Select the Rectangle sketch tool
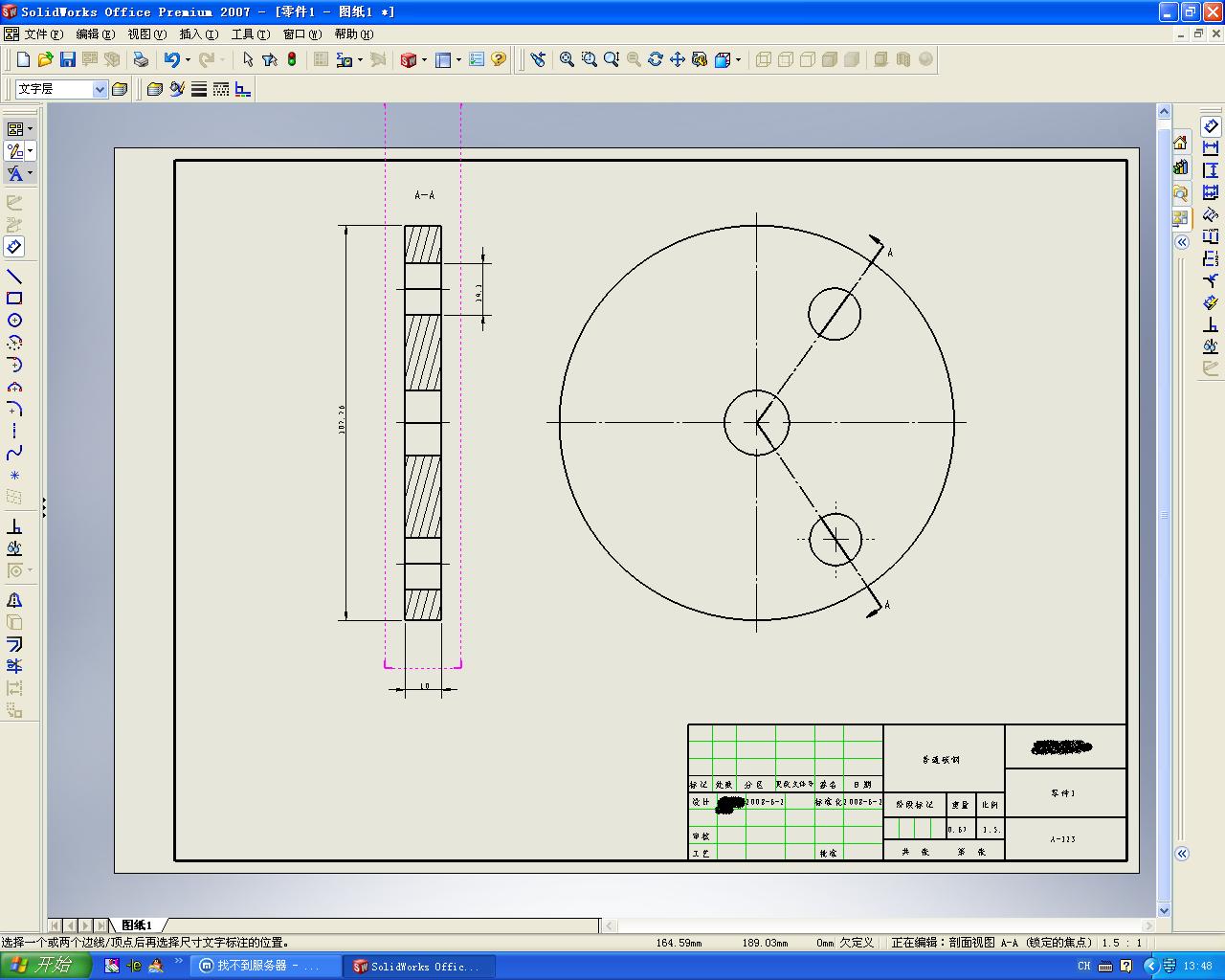Image resolution: width=1225 pixels, height=980 pixels. click(14, 298)
